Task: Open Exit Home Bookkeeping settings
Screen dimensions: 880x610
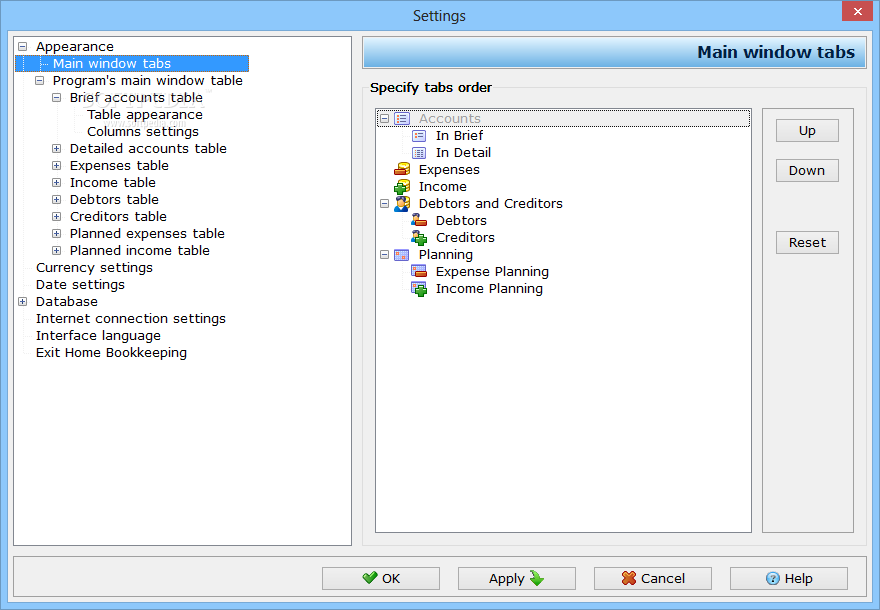Action: click(111, 352)
